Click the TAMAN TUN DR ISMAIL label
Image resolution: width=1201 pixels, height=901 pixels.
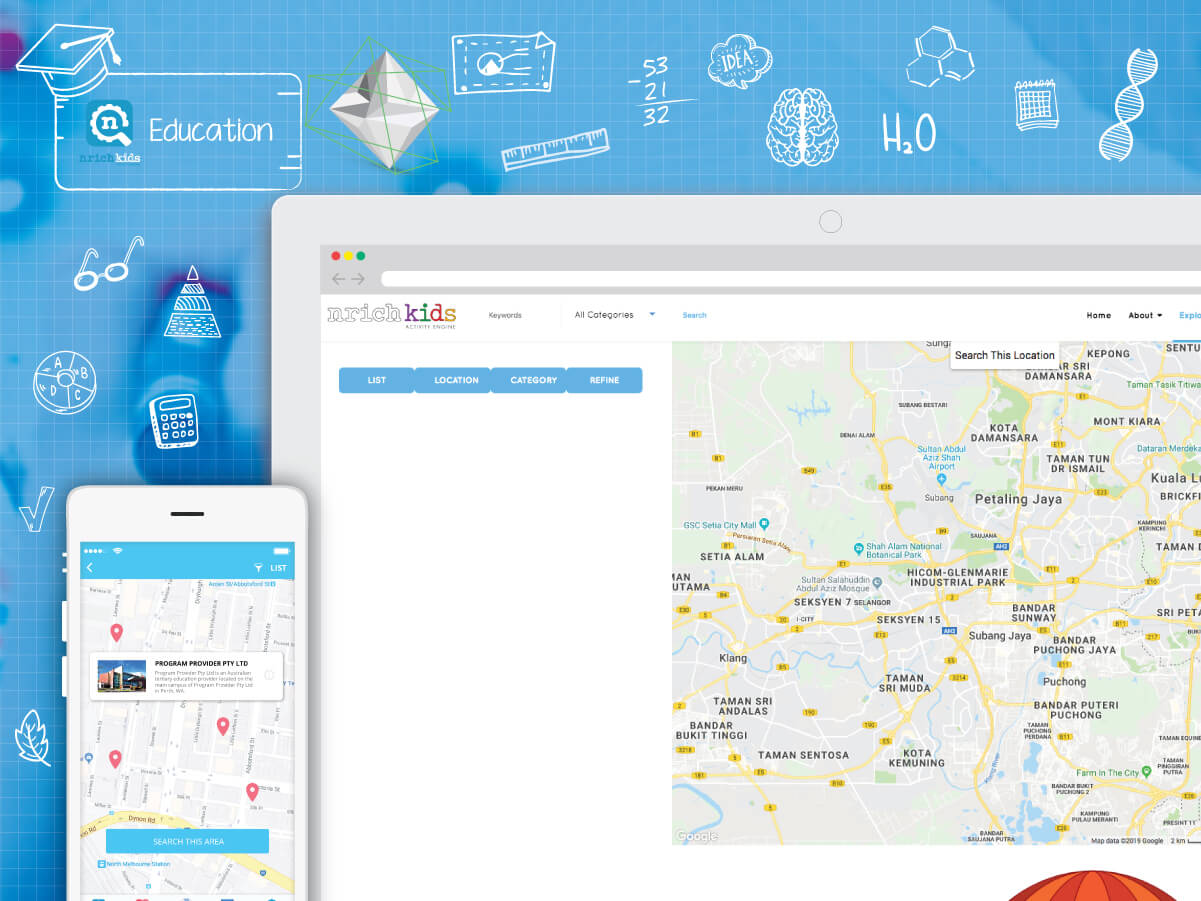1078,464
